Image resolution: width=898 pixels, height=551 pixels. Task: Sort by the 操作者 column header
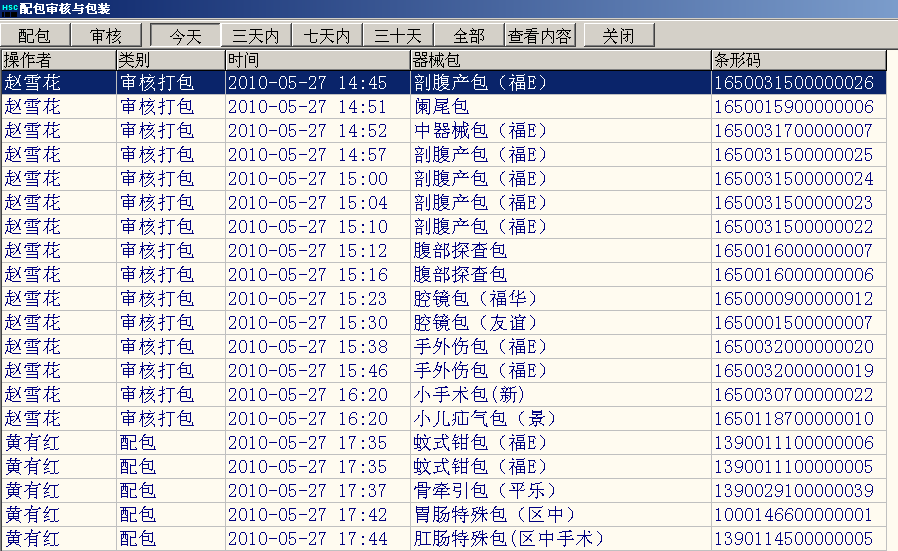tap(58, 59)
